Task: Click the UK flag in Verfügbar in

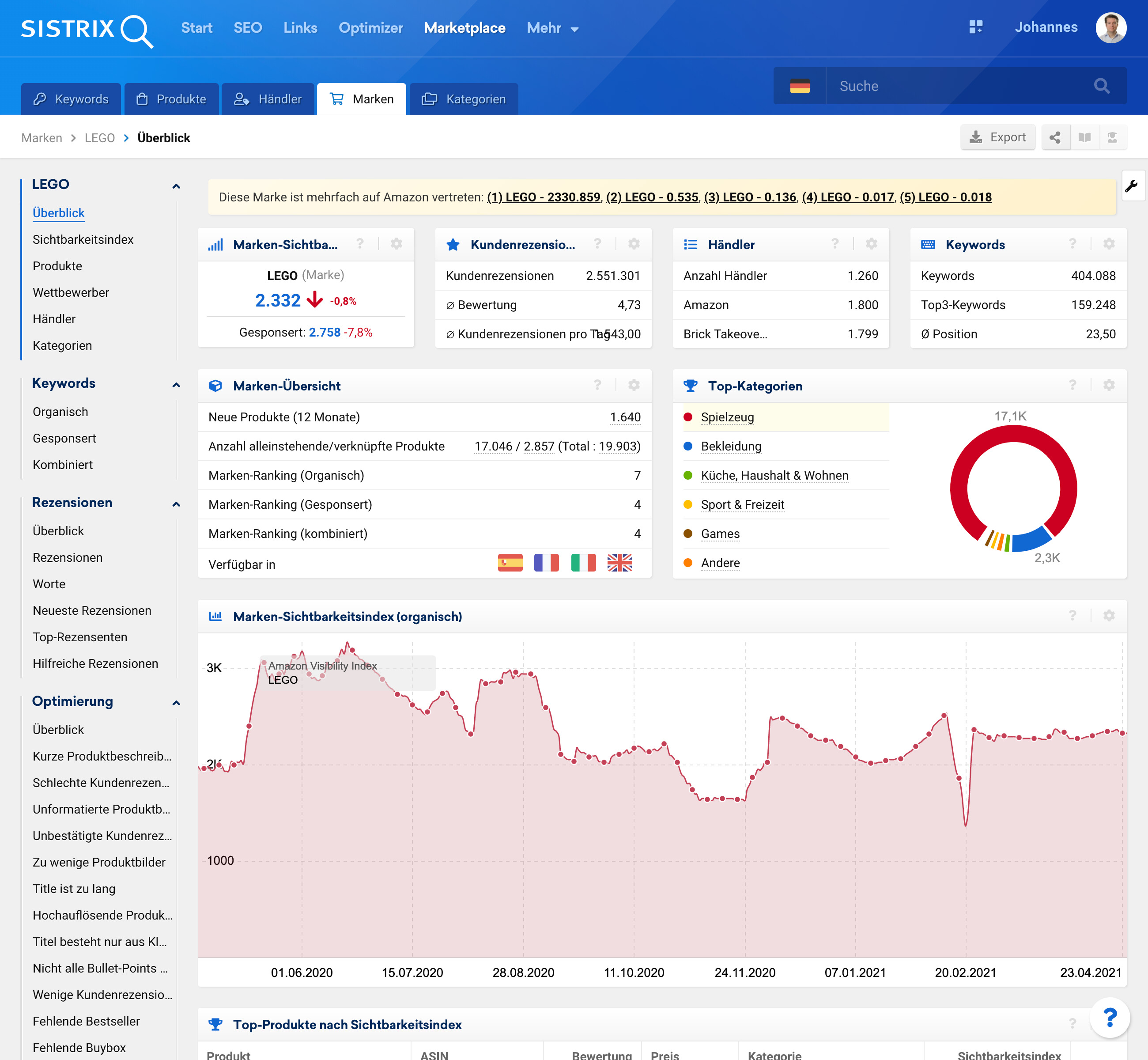Action: tap(619, 563)
